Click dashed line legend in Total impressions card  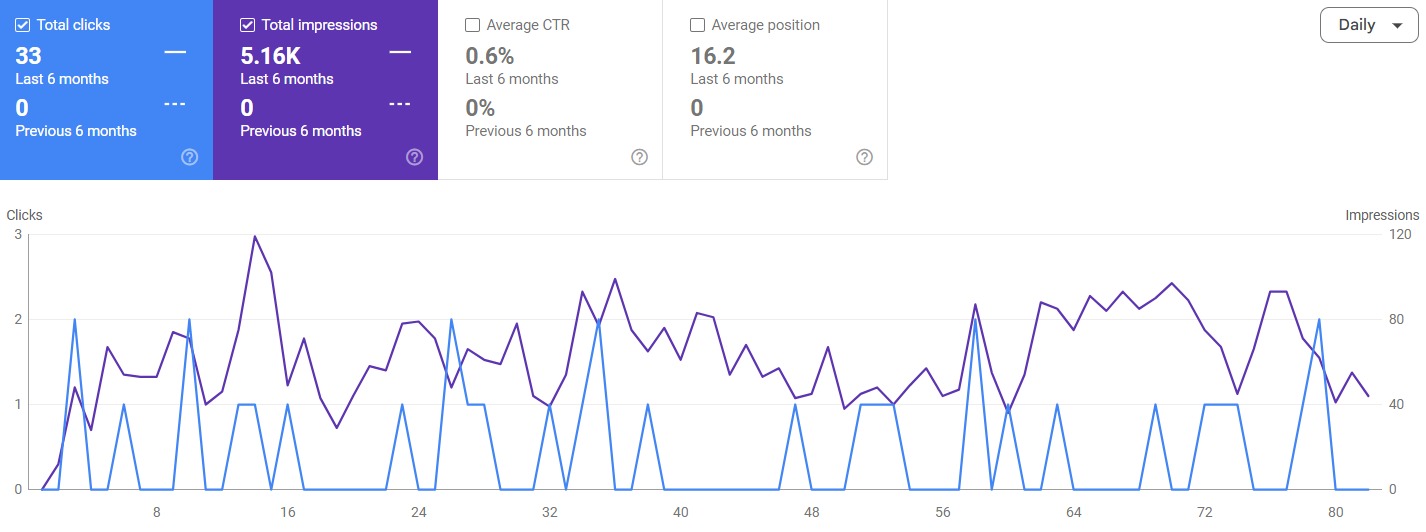pyautogui.click(x=400, y=105)
